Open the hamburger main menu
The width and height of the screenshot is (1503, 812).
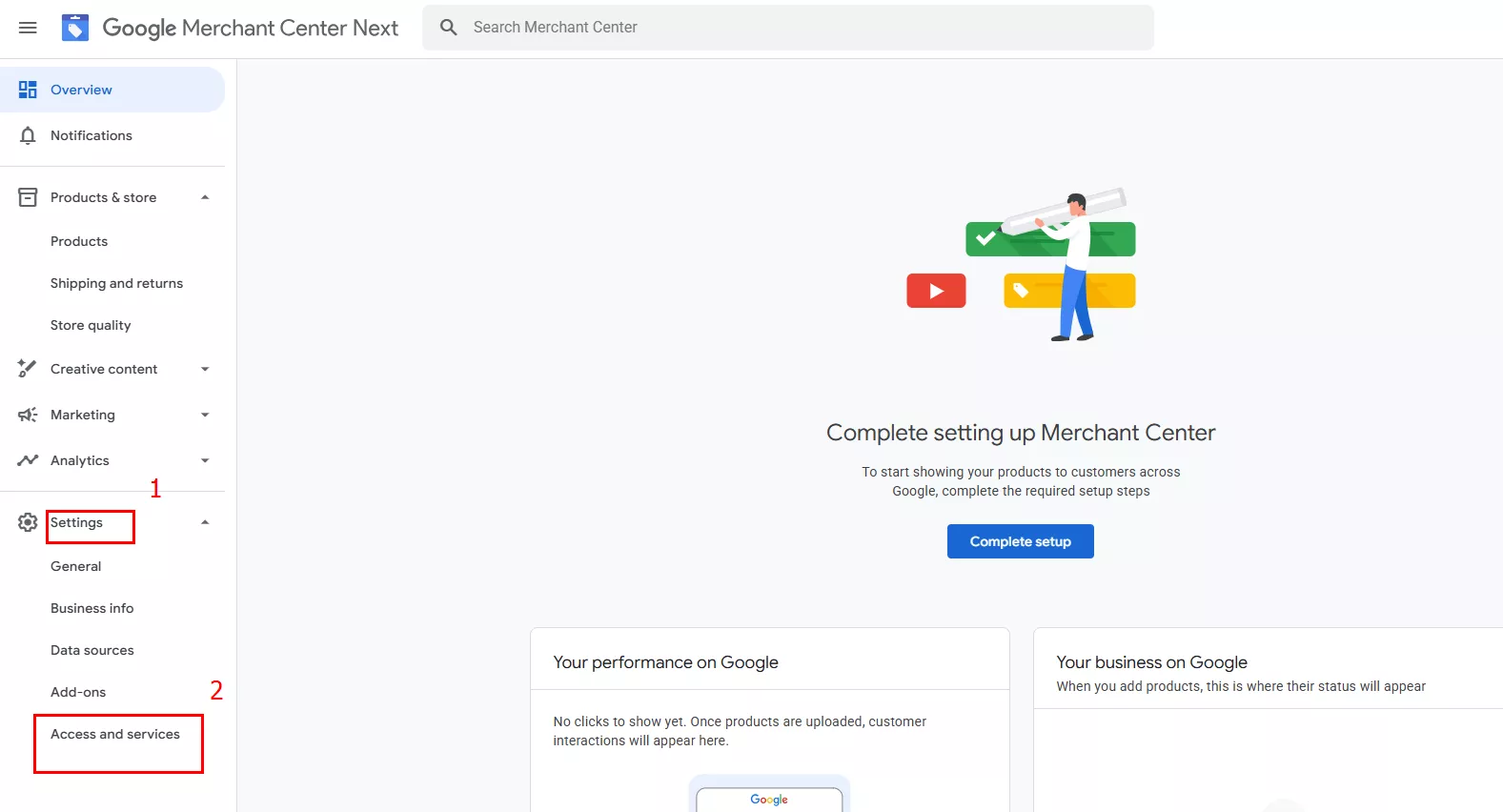pyautogui.click(x=28, y=28)
